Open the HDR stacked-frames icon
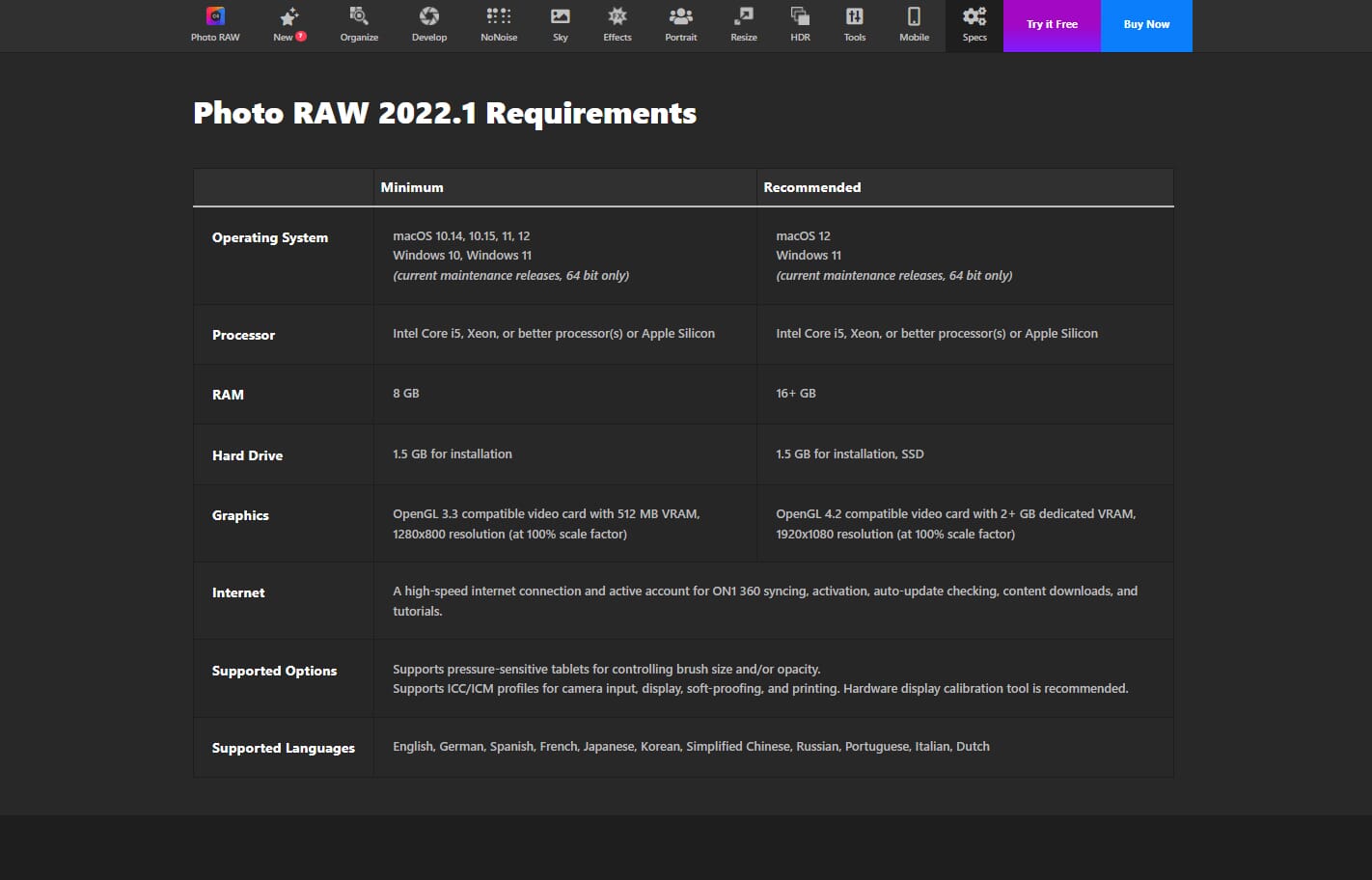 (800, 16)
